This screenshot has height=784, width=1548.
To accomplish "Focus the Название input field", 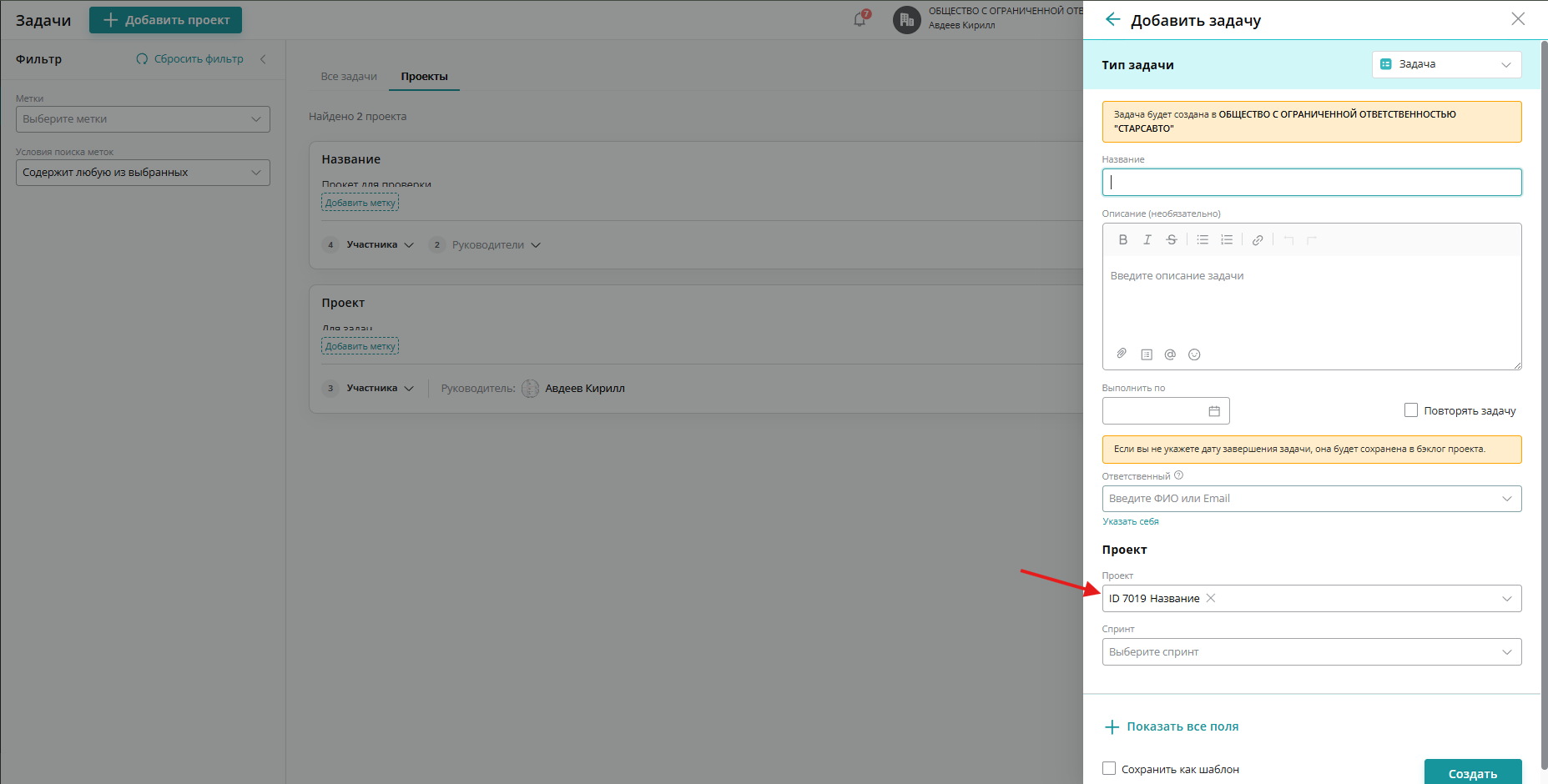I will tap(1312, 183).
